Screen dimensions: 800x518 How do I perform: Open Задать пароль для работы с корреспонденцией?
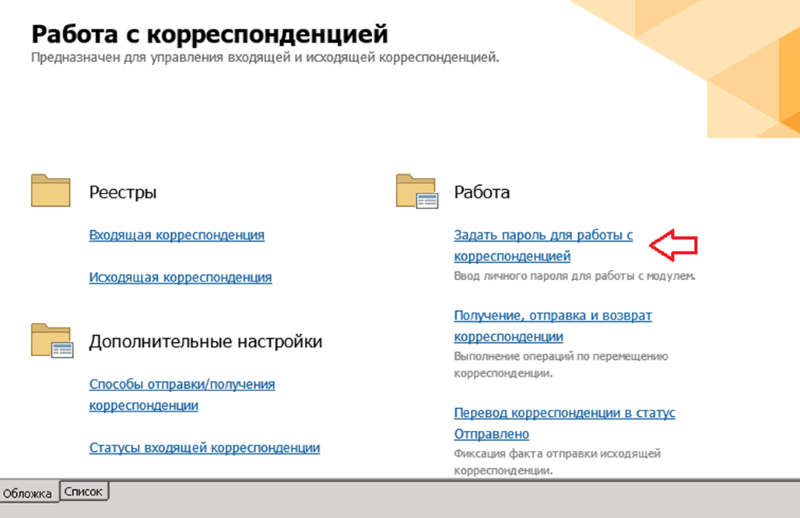(543, 245)
